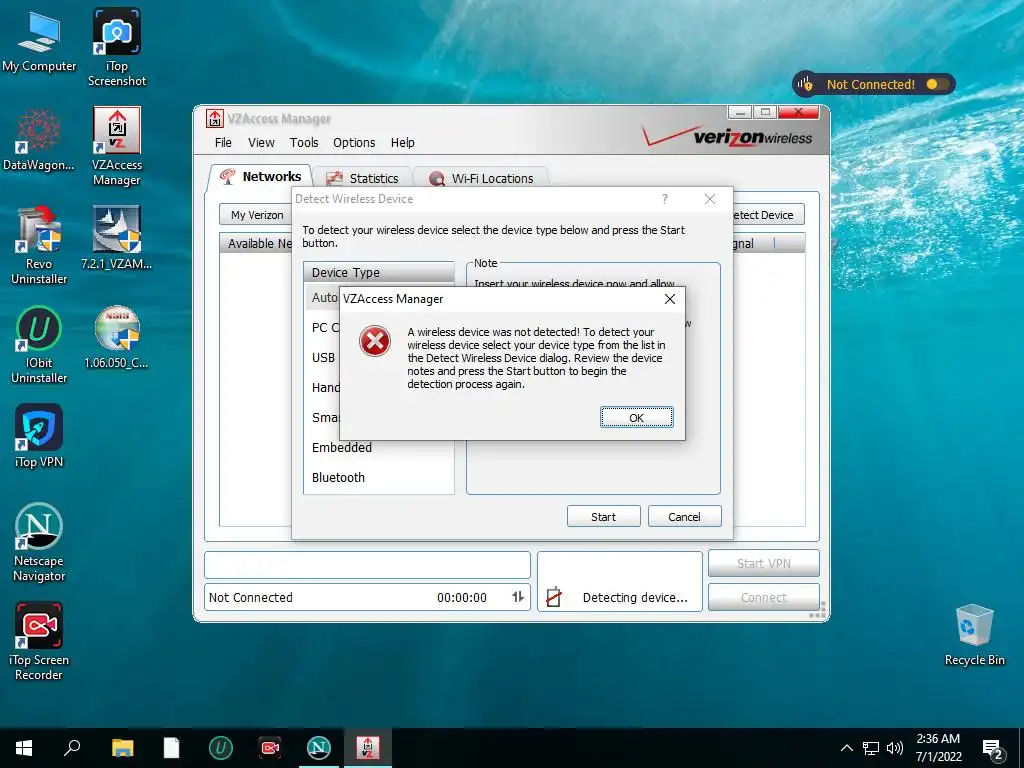Click the VPN widget signal icon
This screenshot has width=1024, height=768.
(806, 84)
